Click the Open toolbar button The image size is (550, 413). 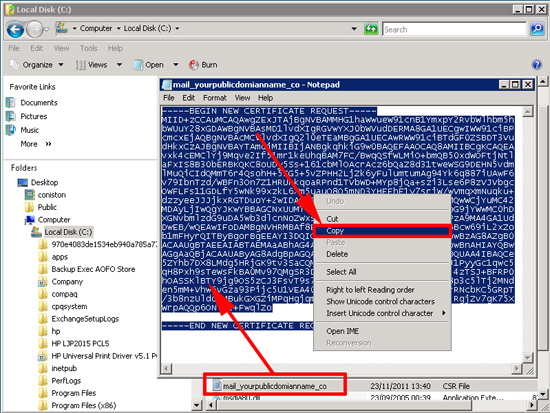click(x=149, y=65)
